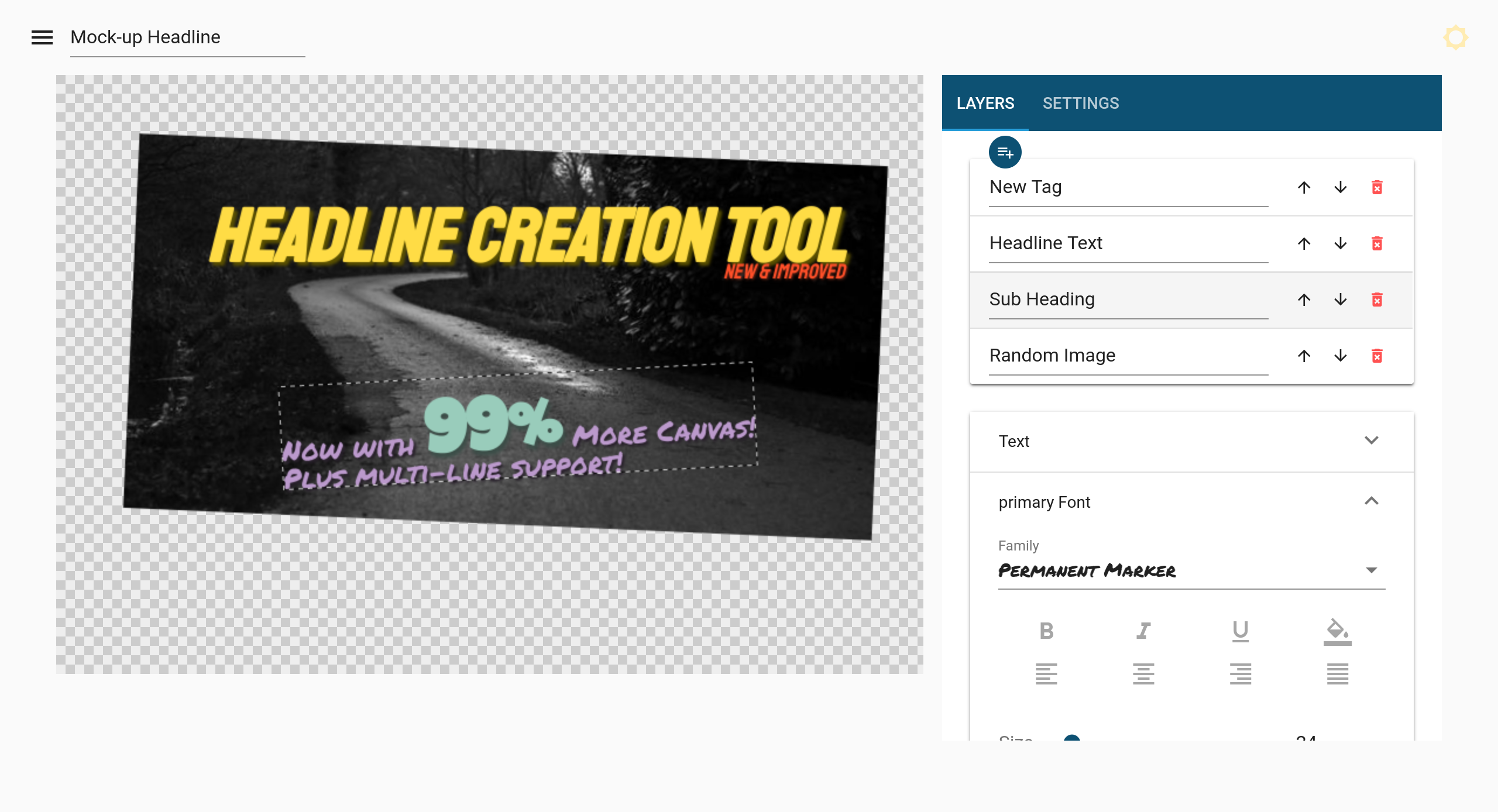This screenshot has width=1498, height=812.
Task: Collapse the primary Font section
Action: tap(1371, 502)
